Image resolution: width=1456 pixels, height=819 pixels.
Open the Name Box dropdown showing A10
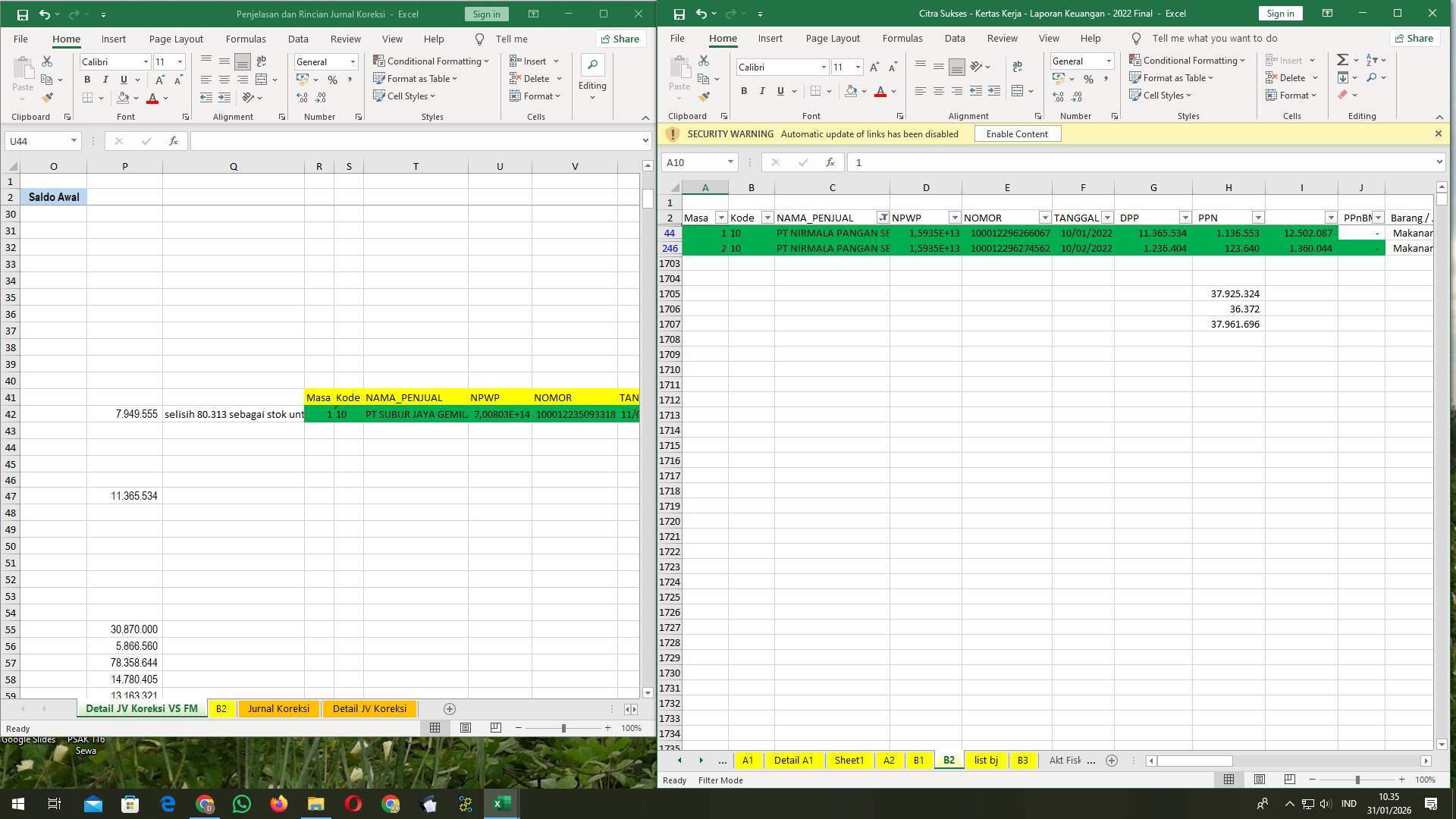click(x=730, y=162)
